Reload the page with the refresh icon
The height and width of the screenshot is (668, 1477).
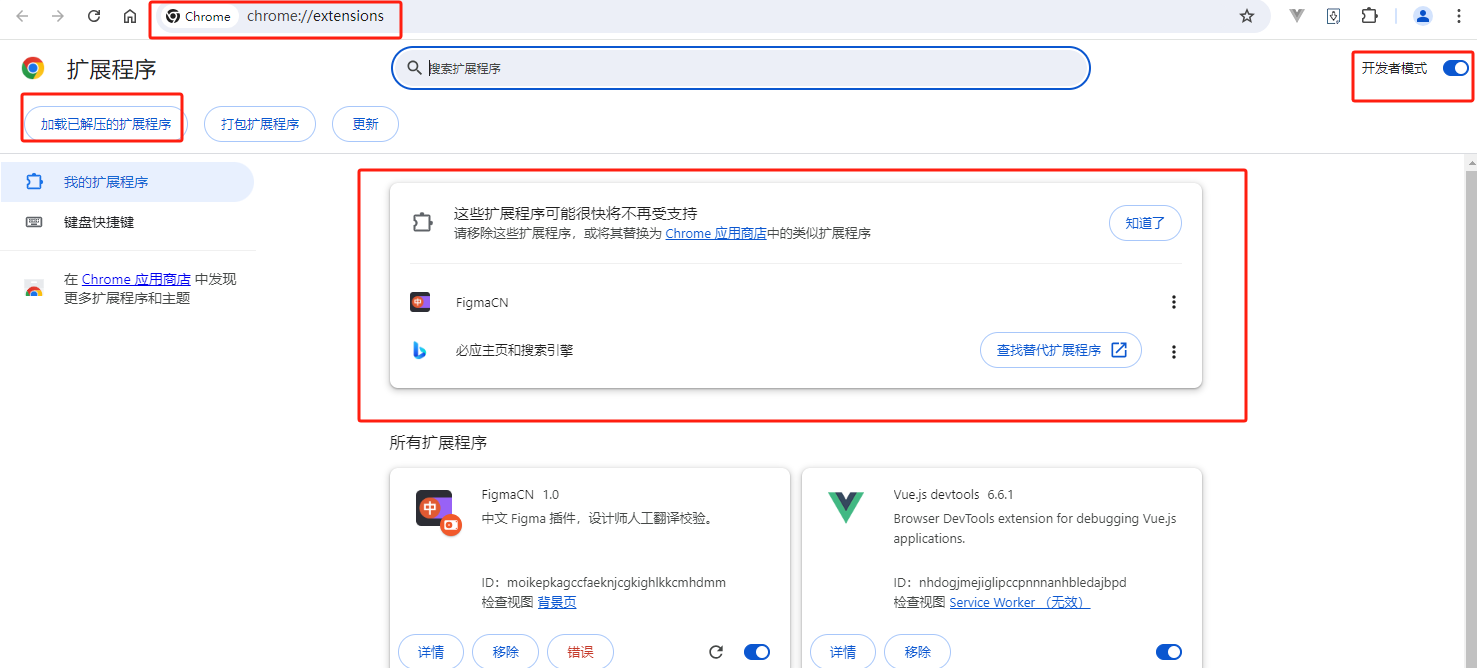[94, 16]
